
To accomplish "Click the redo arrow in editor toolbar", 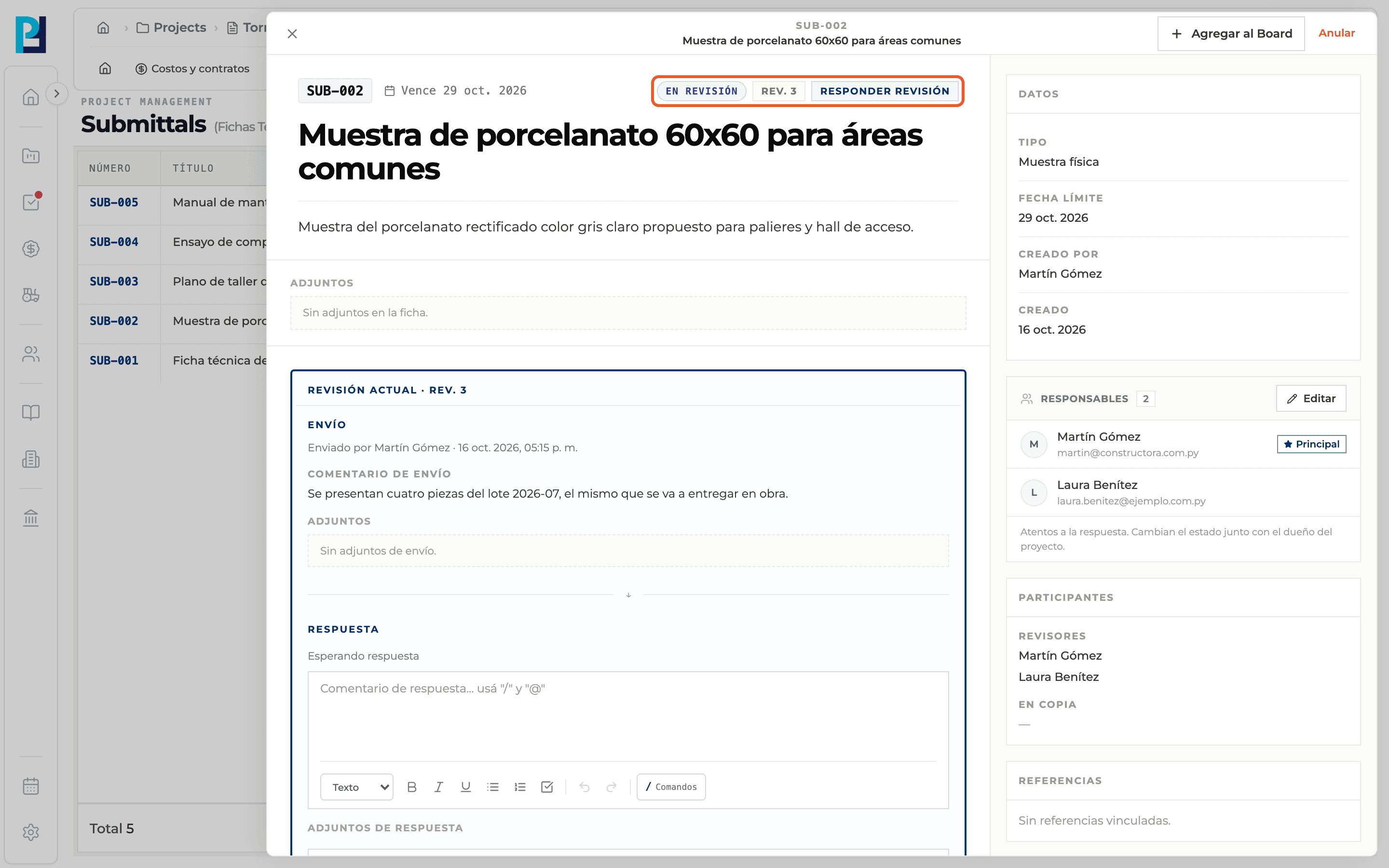I will pyautogui.click(x=611, y=787).
